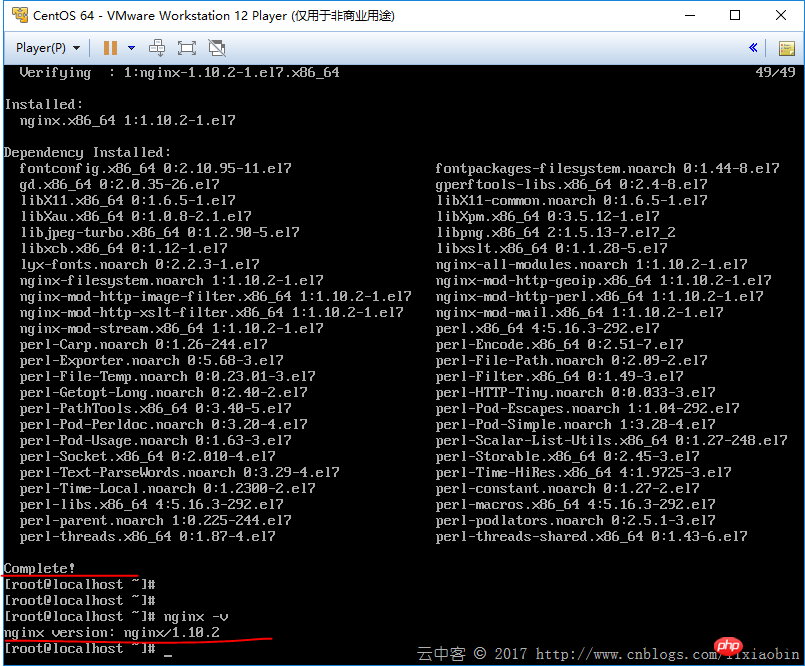This screenshot has height=666, width=805.
Task: Click 'lyx-fonts.noarch 0:2.2.3-1.el7' entry
Action: tap(140, 264)
